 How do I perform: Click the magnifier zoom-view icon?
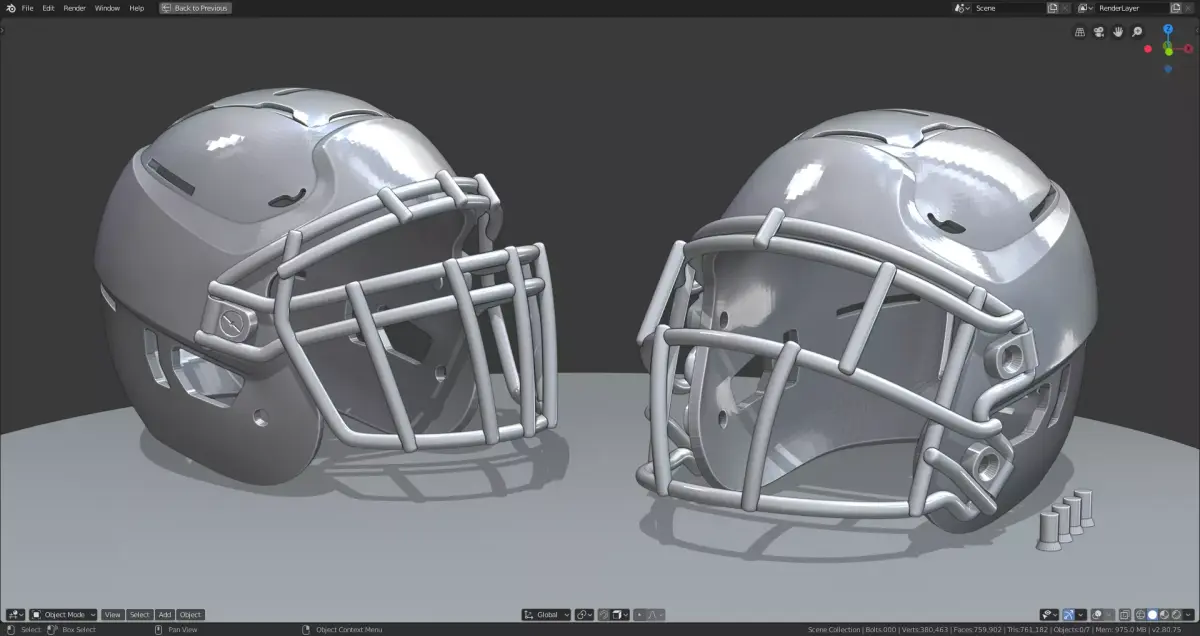coord(1137,32)
